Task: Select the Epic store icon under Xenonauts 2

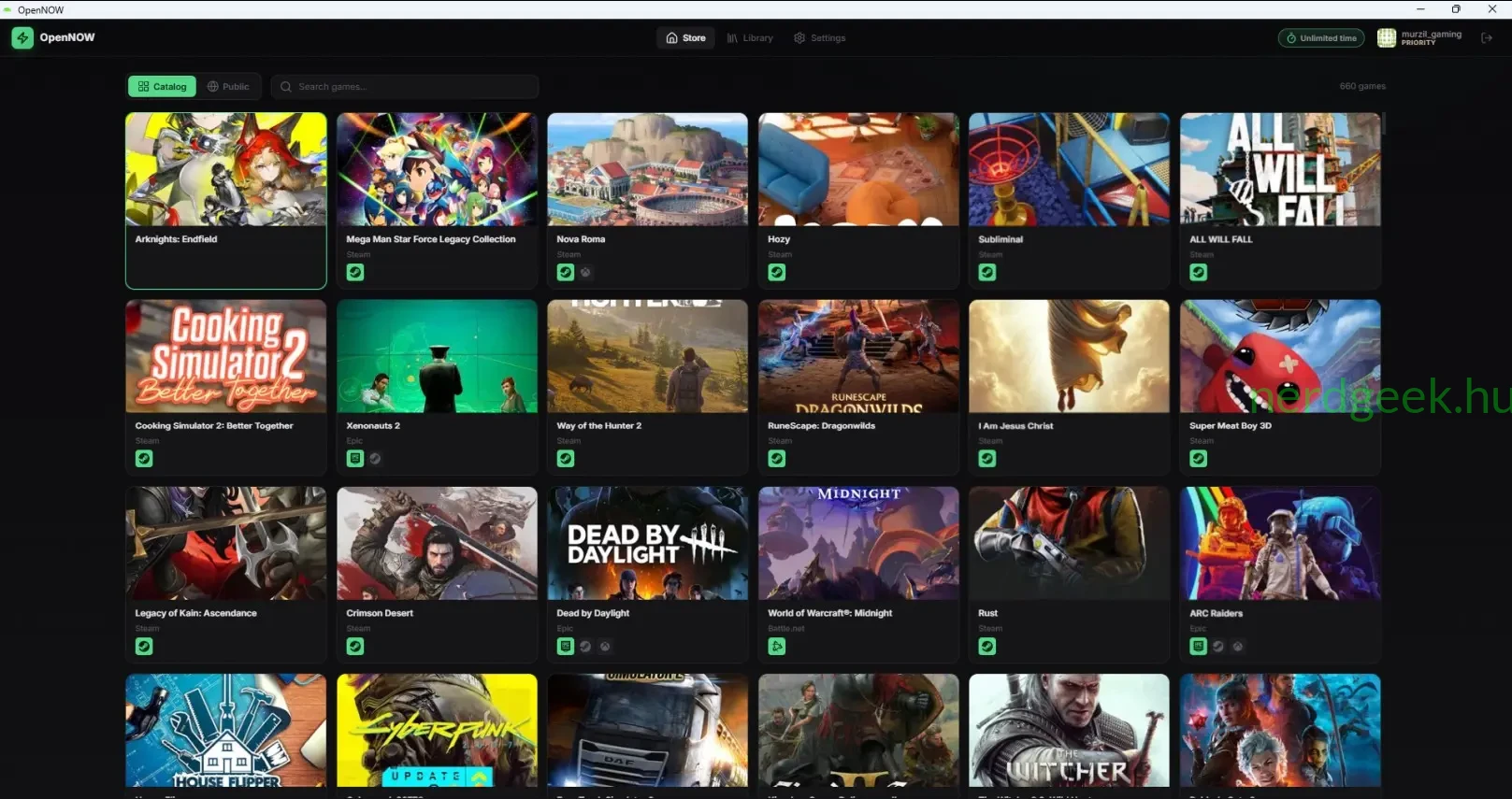Action: [355, 459]
